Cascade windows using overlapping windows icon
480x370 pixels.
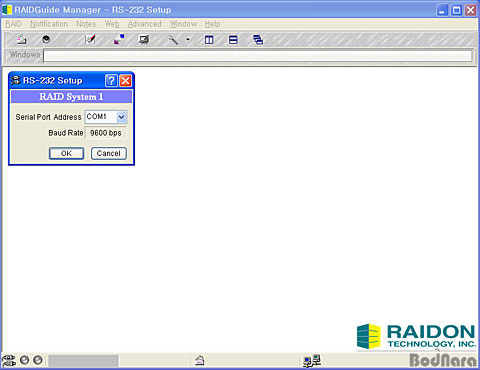[258, 40]
